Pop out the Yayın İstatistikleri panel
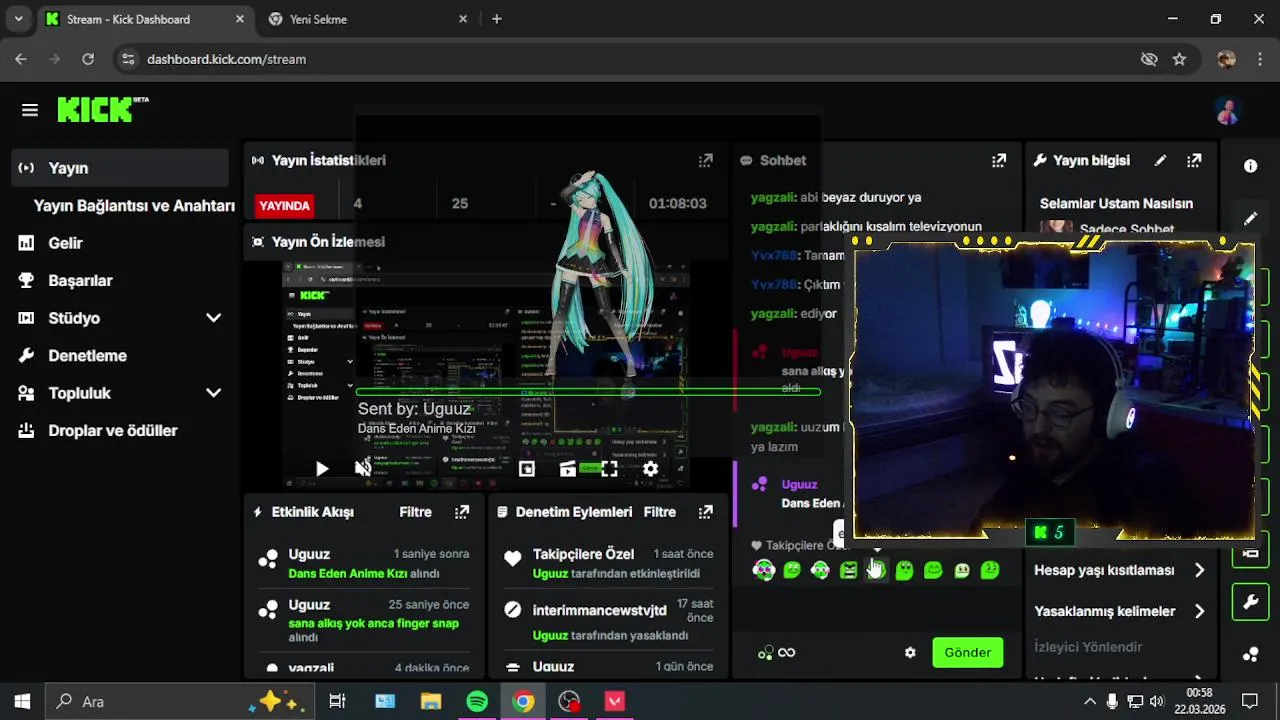The image size is (1280, 720). coord(705,160)
